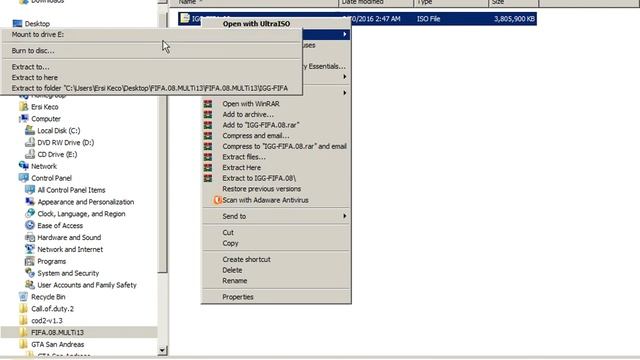Select the 3,805,900 KB size cell
Image resolution: width=640 pixels, height=360 pixels.
tap(513, 19)
